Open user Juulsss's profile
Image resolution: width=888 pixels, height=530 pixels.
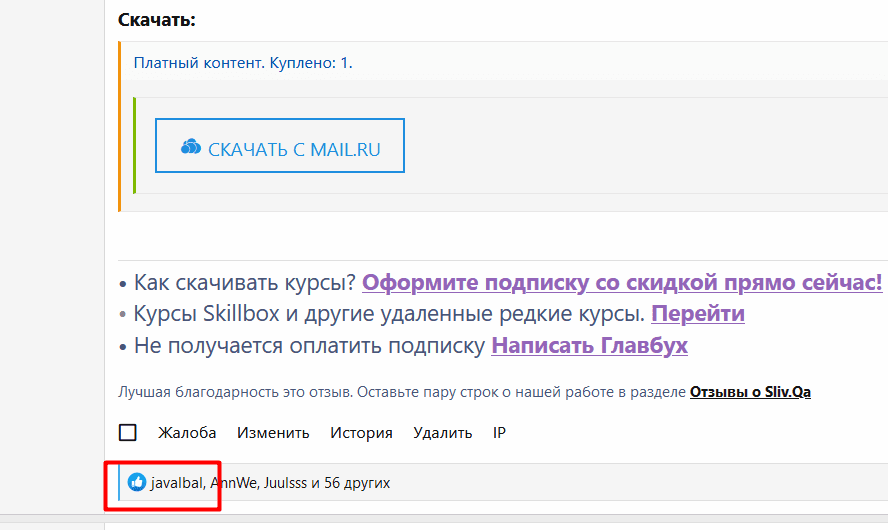[283, 483]
